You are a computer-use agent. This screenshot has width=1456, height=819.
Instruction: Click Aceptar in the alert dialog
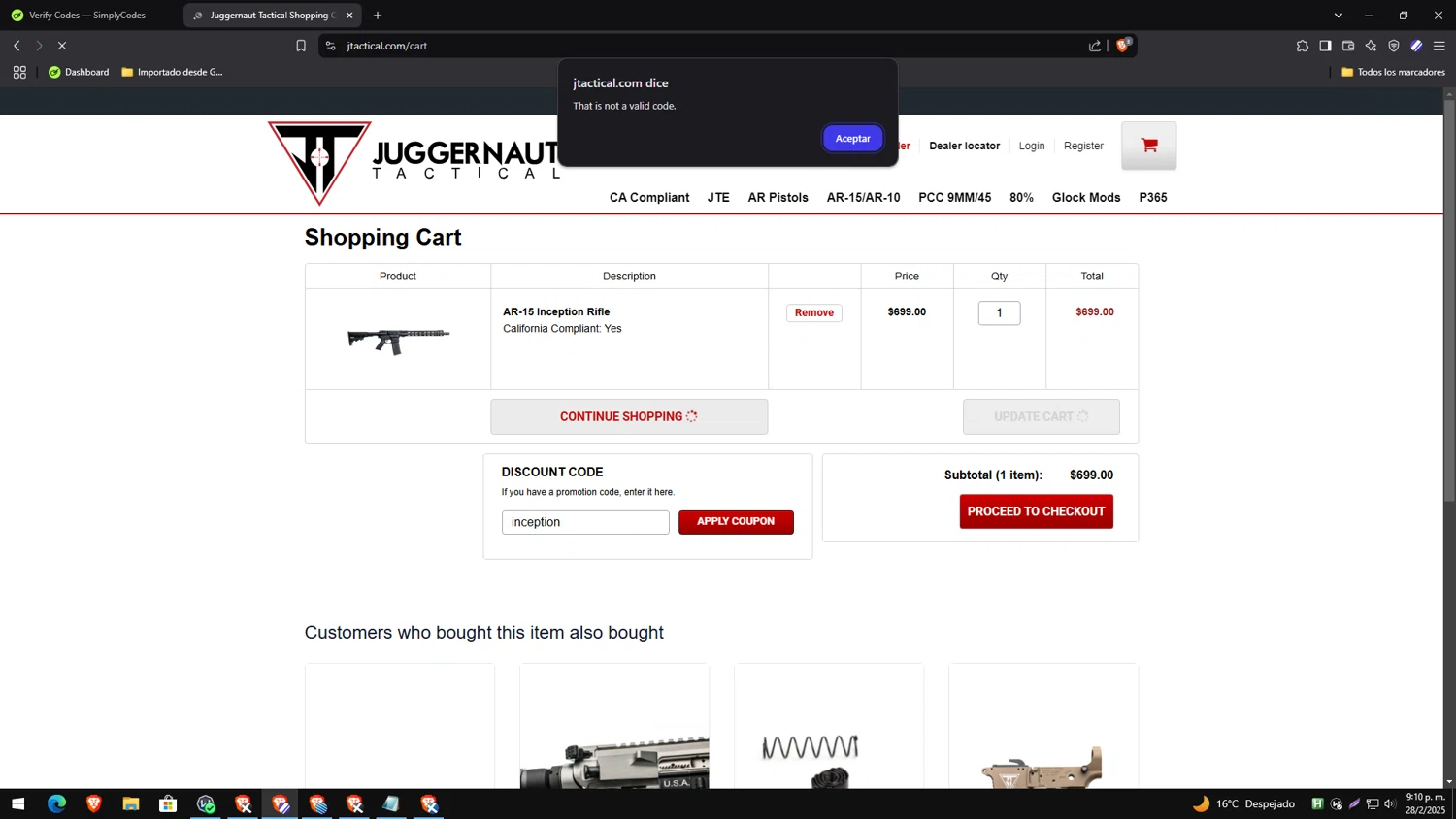click(852, 139)
